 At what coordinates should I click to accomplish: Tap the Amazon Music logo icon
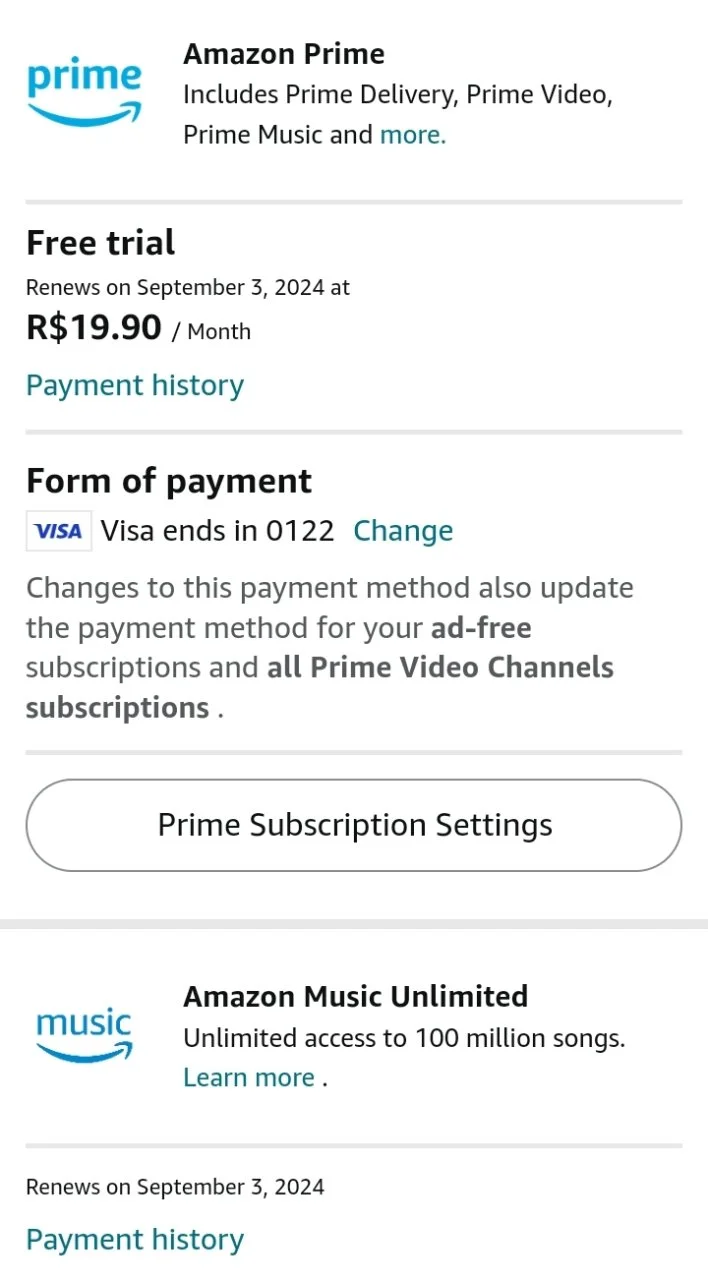click(84, 1035)
